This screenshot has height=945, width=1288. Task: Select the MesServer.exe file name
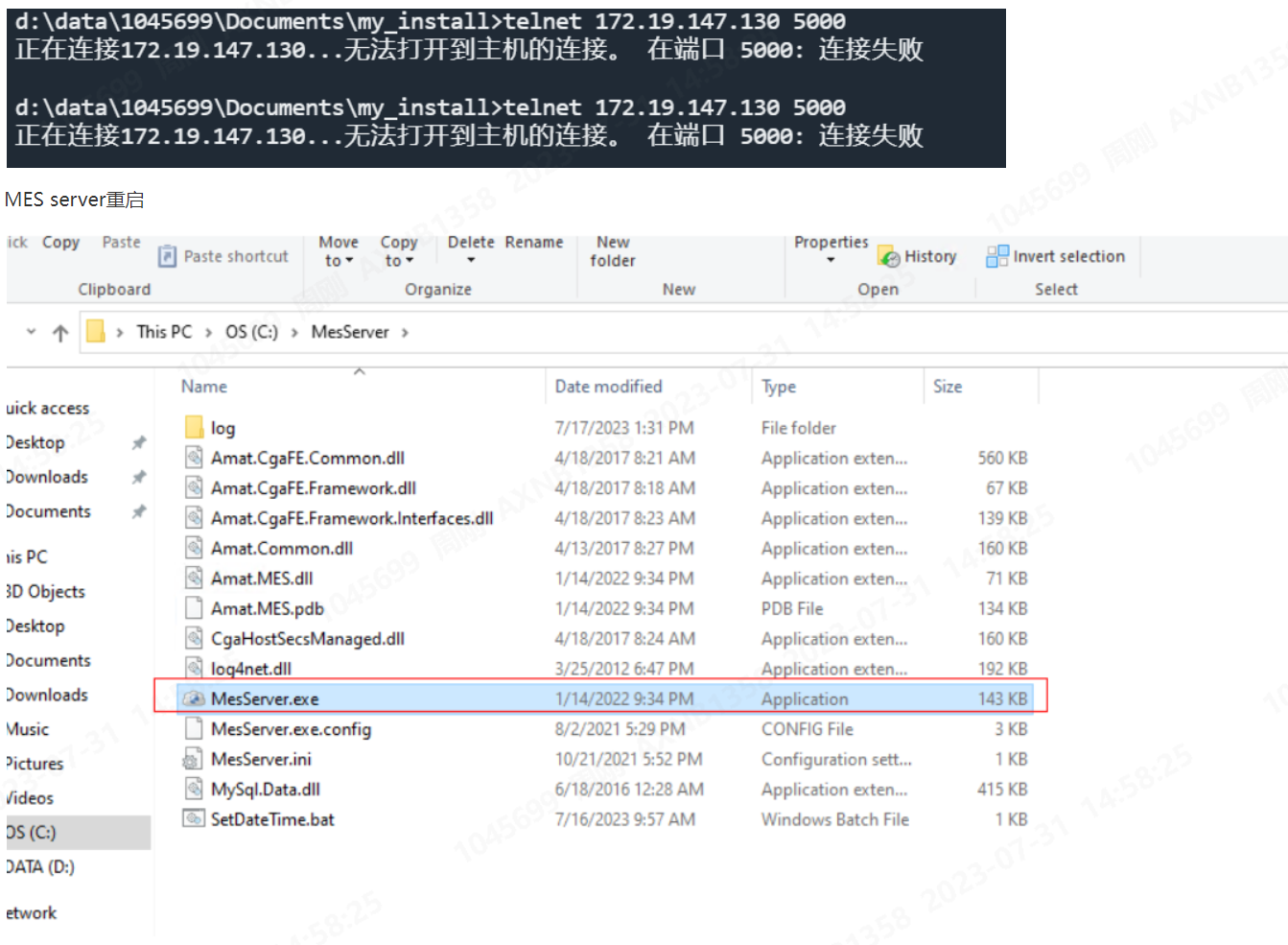pos(265,698)
